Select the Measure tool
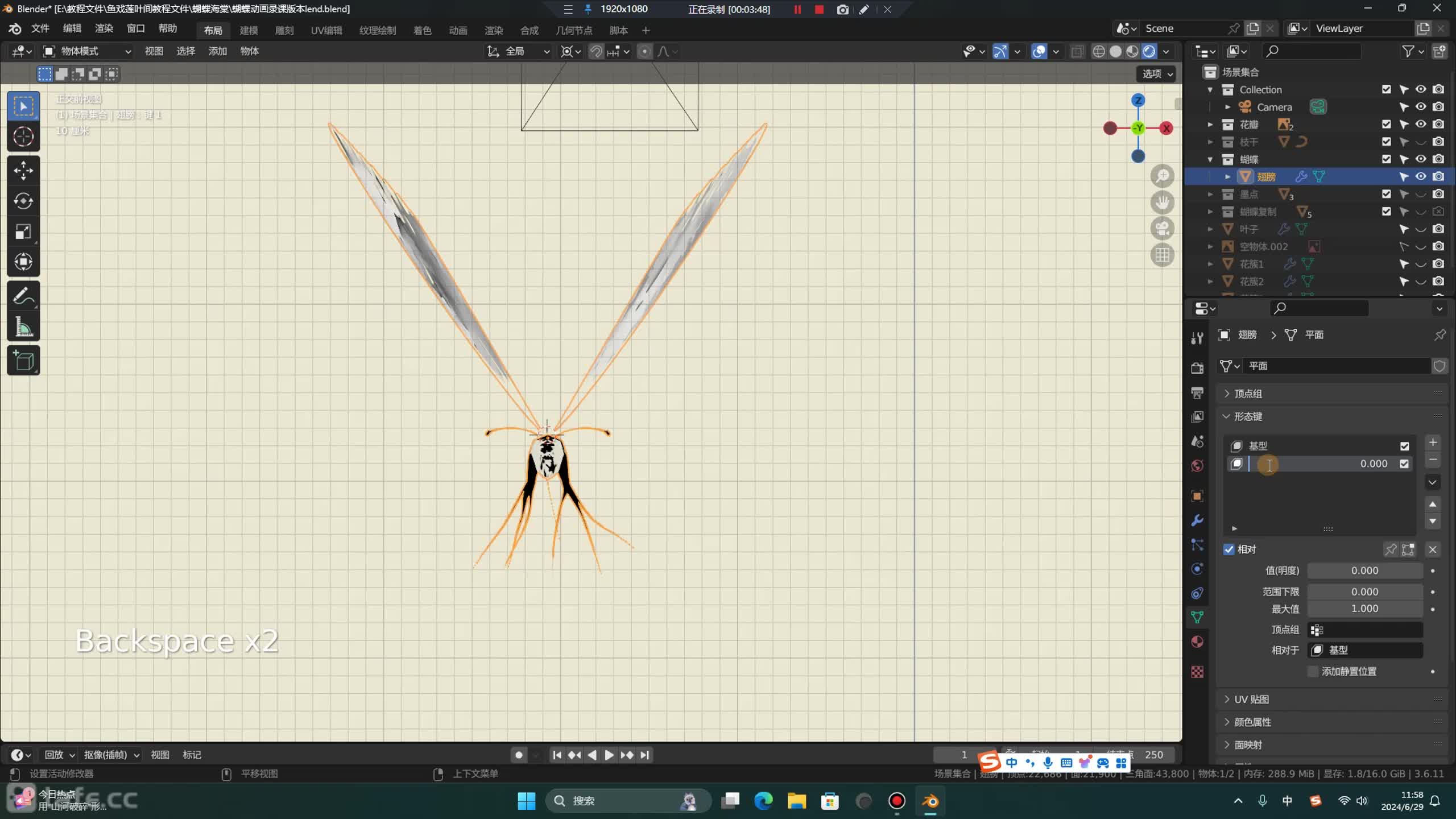 pyautogui.click(x=23, y=327)
